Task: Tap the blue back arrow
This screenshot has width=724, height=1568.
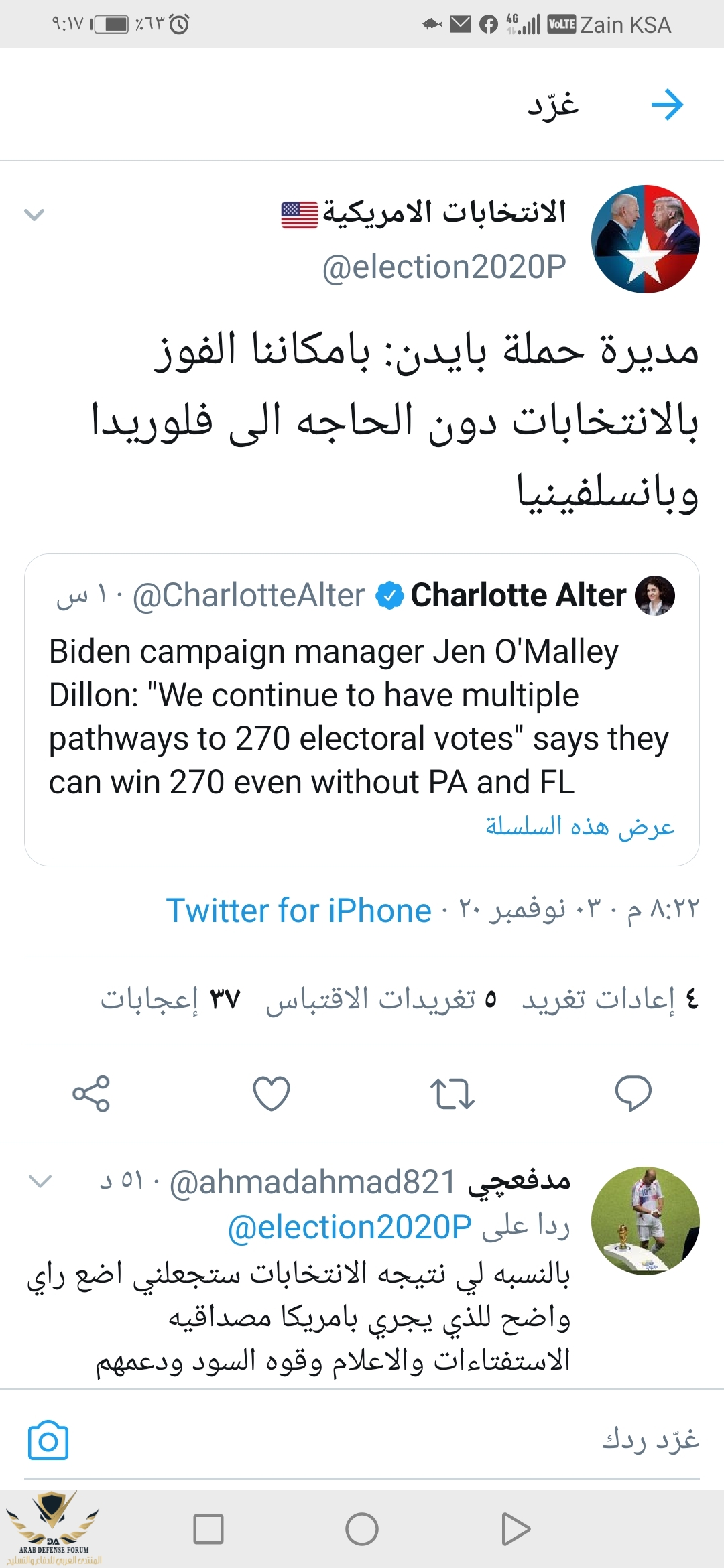Action: click(667, 105)
